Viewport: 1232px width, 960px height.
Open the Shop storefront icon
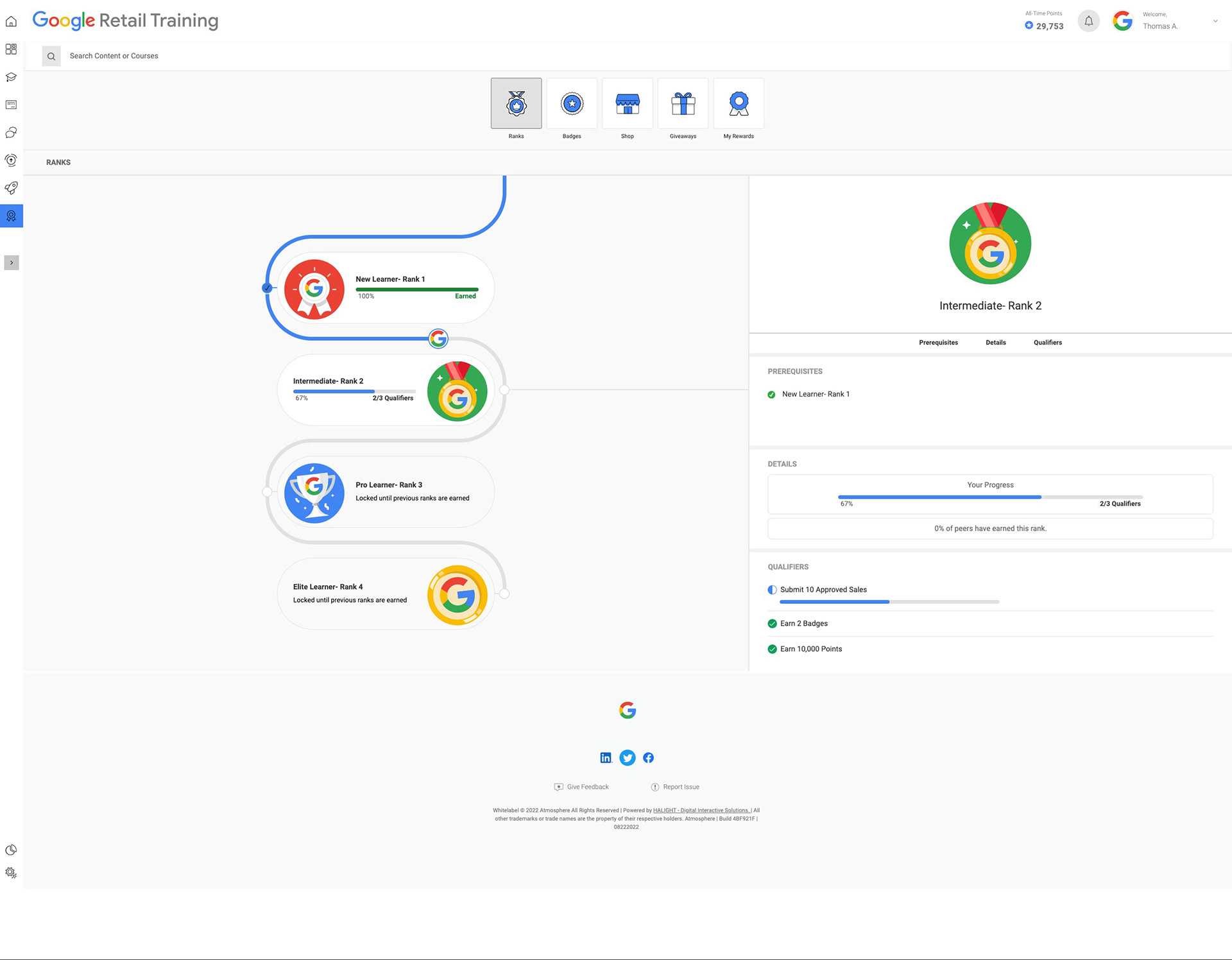627,103
